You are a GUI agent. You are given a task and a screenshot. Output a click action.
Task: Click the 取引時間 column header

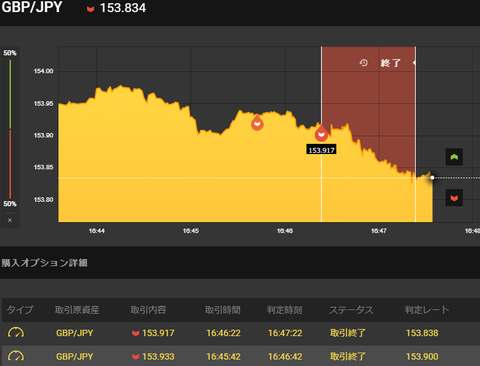223,310
